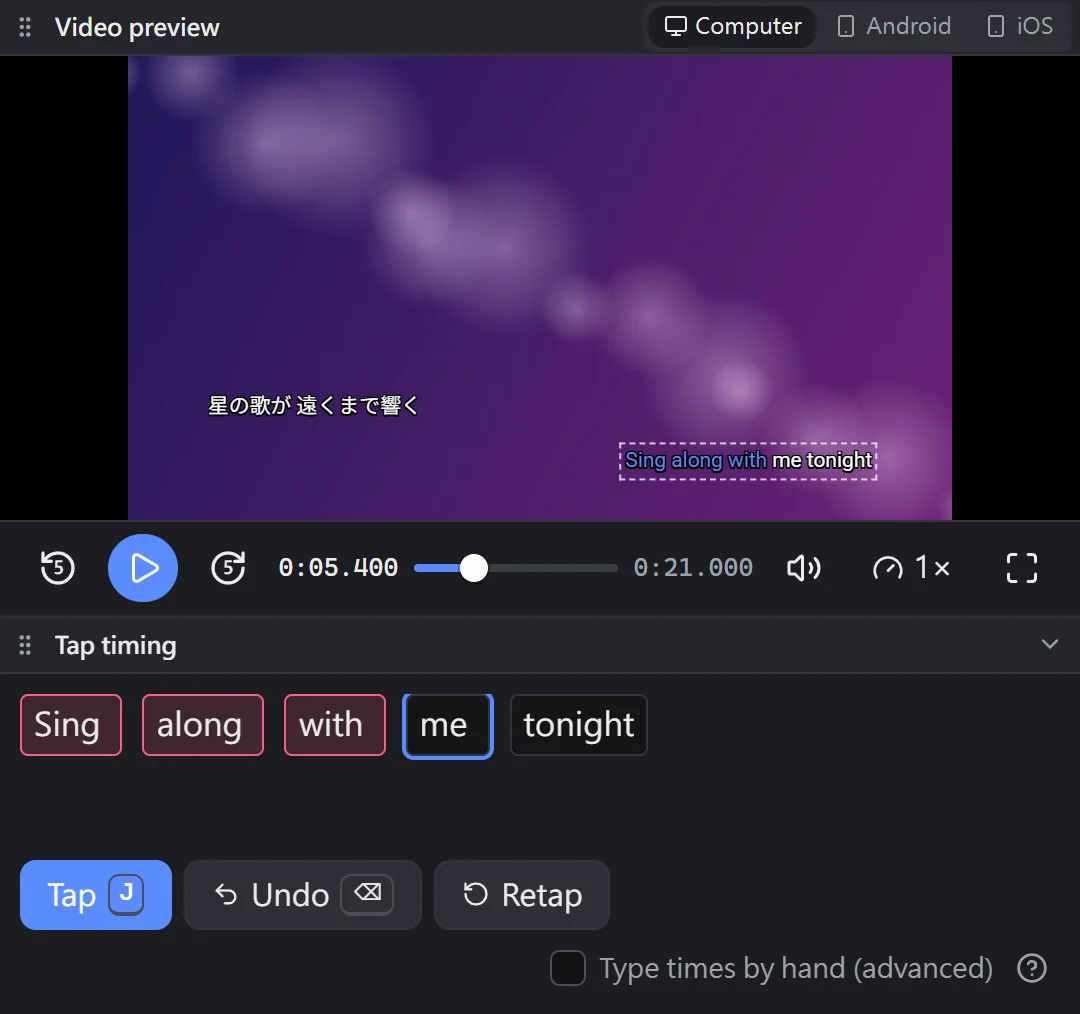Image resolution: width=1080 pixels, height=1014 pixels.
Task: Enable Type times by hand checkbox
Action: (568, 968)
